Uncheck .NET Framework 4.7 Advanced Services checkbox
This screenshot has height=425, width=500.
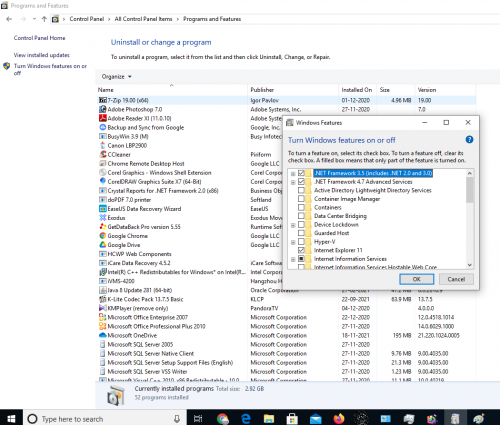301,182
